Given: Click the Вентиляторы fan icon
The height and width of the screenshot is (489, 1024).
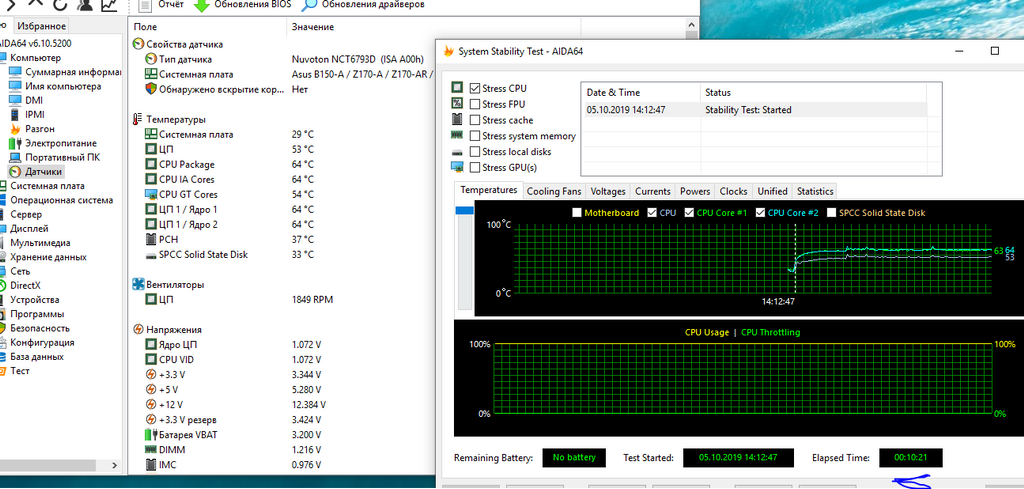Looking at the screenshot, I should pos(138,285).
